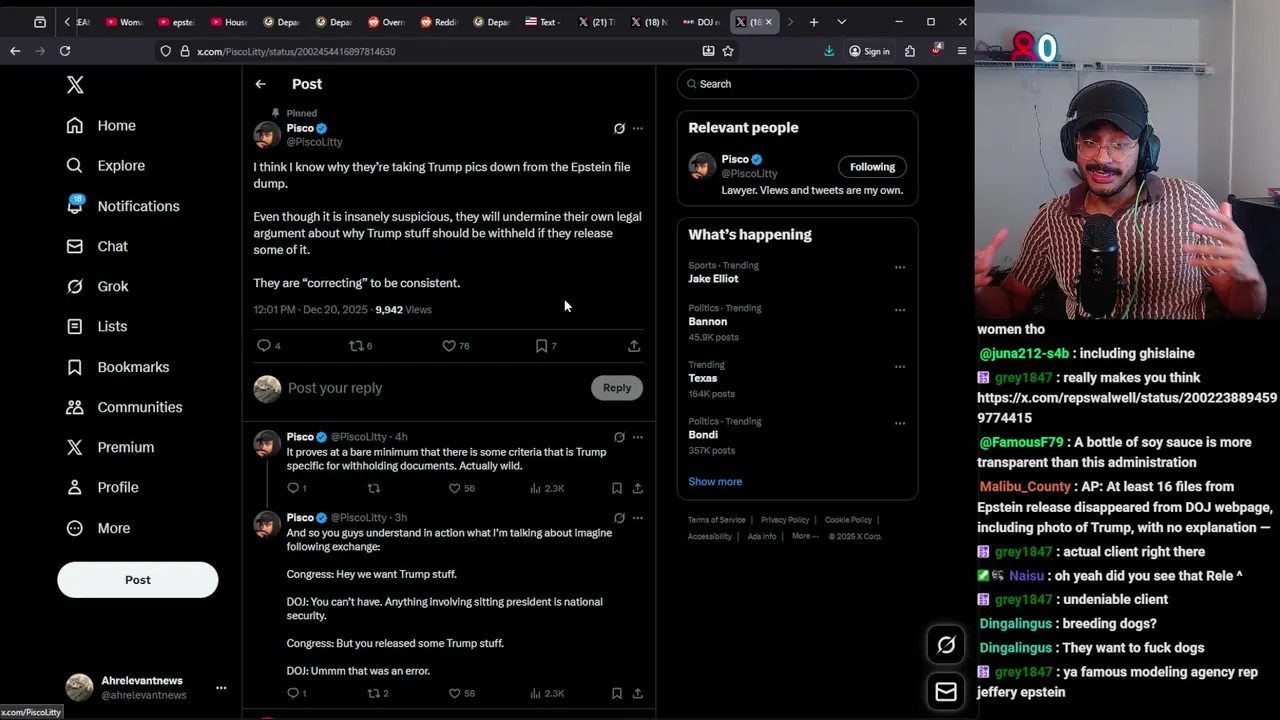The width and height of the screenshot is (1280, 720).
Task: Open Profile from the sidebar
Action: 102,487
